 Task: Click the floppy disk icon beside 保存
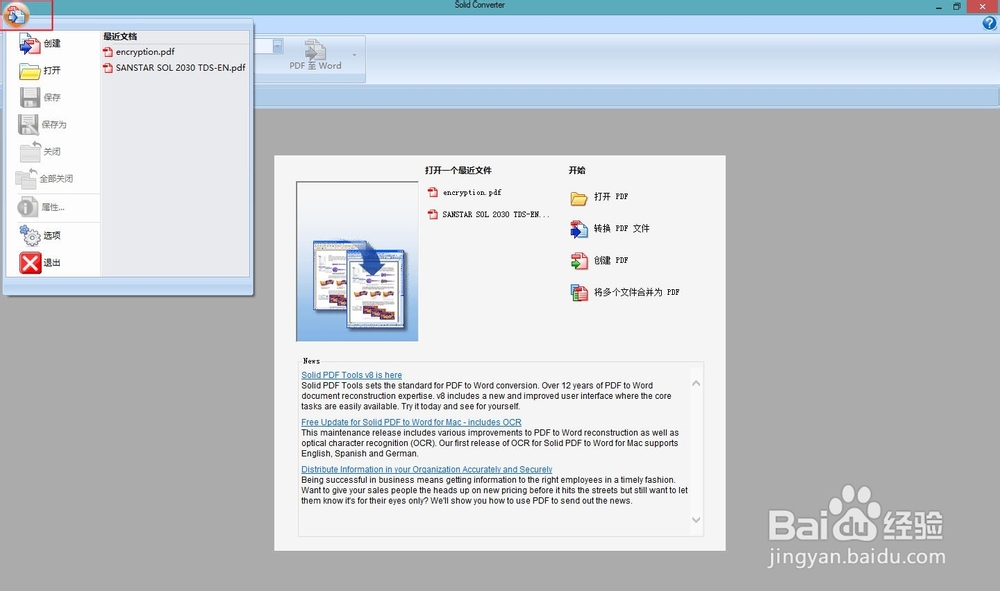tap(29, 98)
